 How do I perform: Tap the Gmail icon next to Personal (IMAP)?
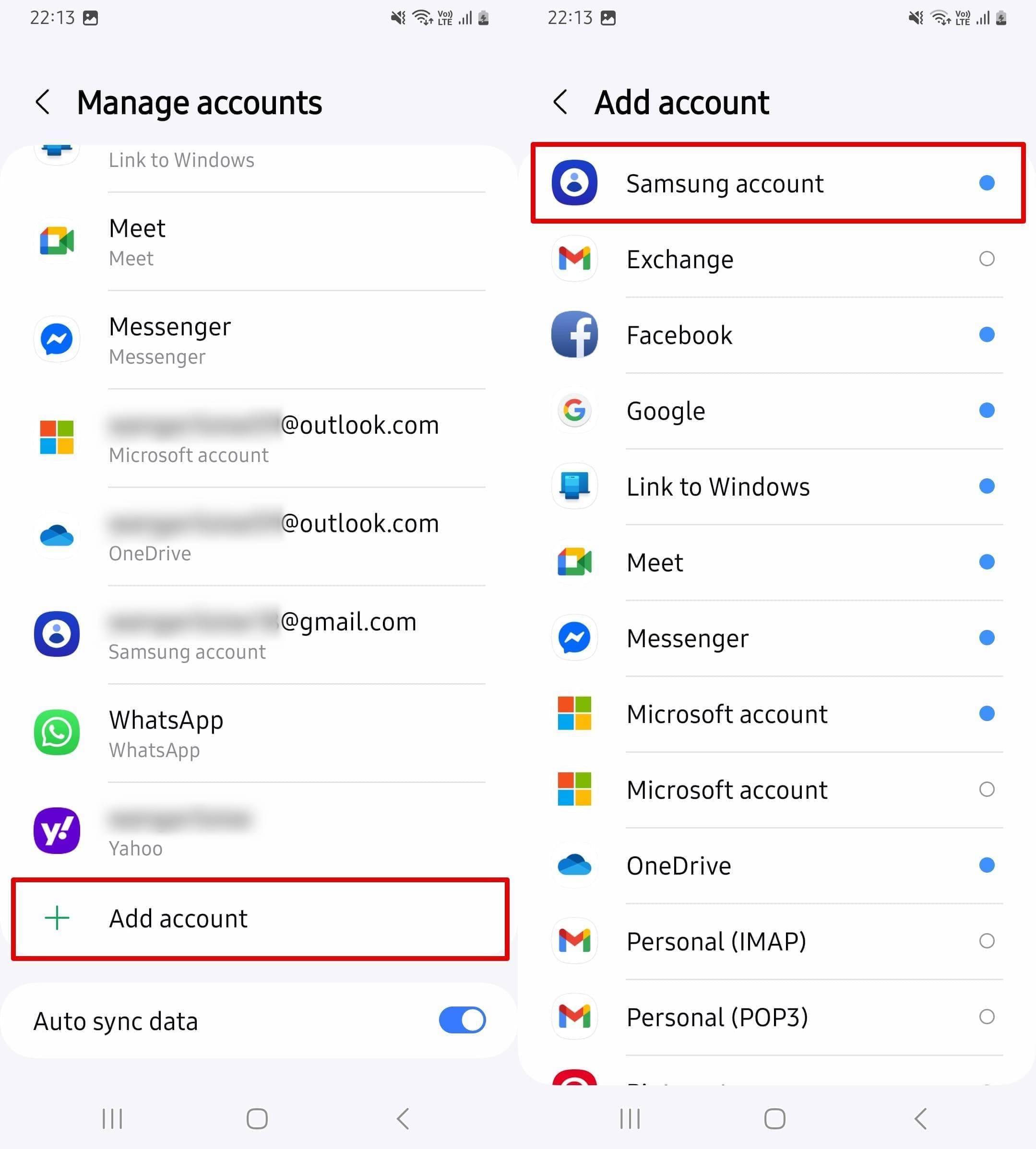point(575,941)
